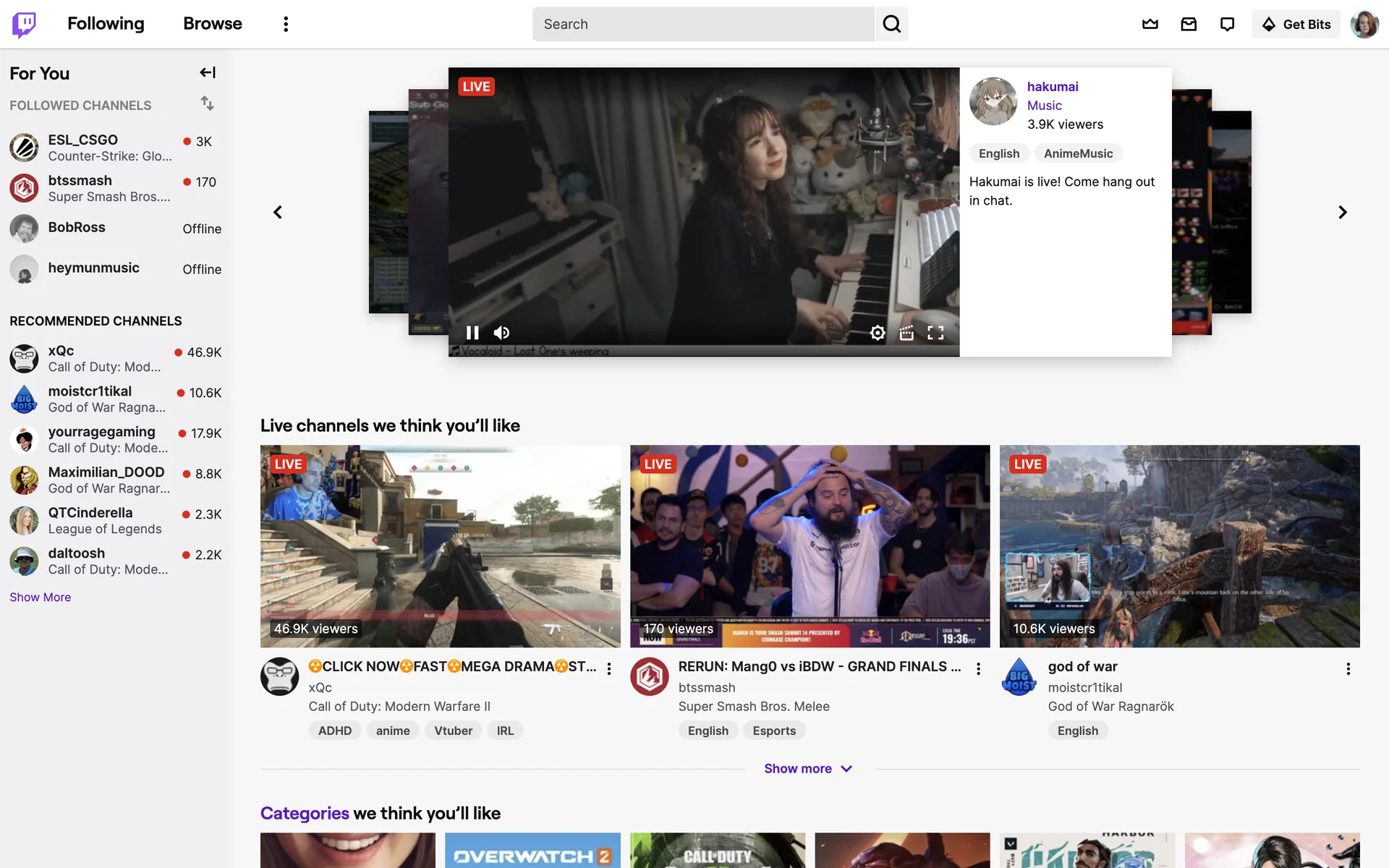Mute the featured stream volume
This screenshot has height=868, width=1389.
[501, 333]
